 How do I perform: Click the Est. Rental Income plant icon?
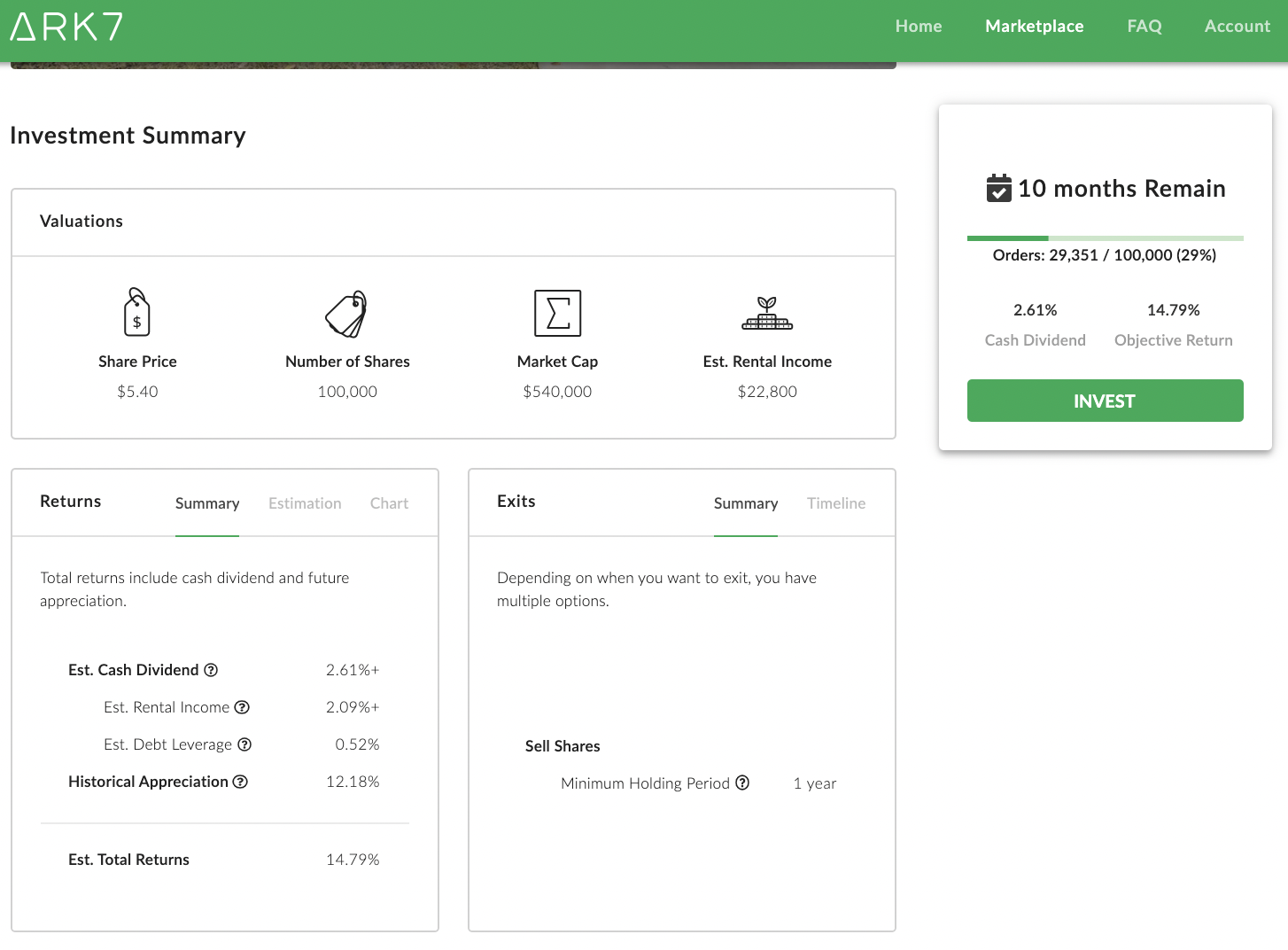(767, 313)
